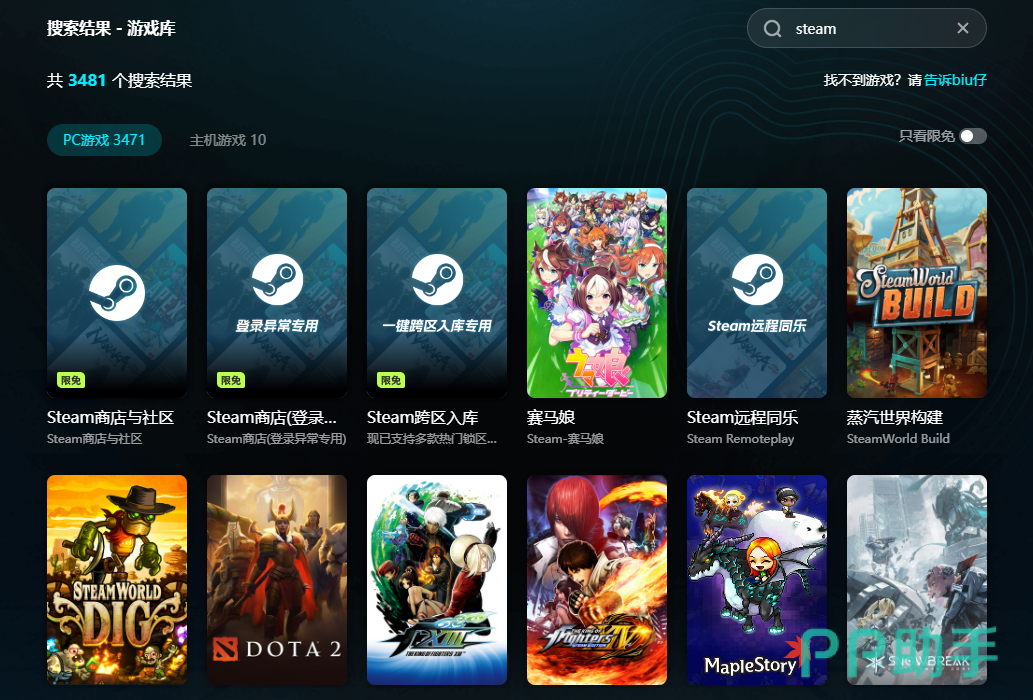Open the 一键跨区入库专用 card cover

tap(437, 293)
